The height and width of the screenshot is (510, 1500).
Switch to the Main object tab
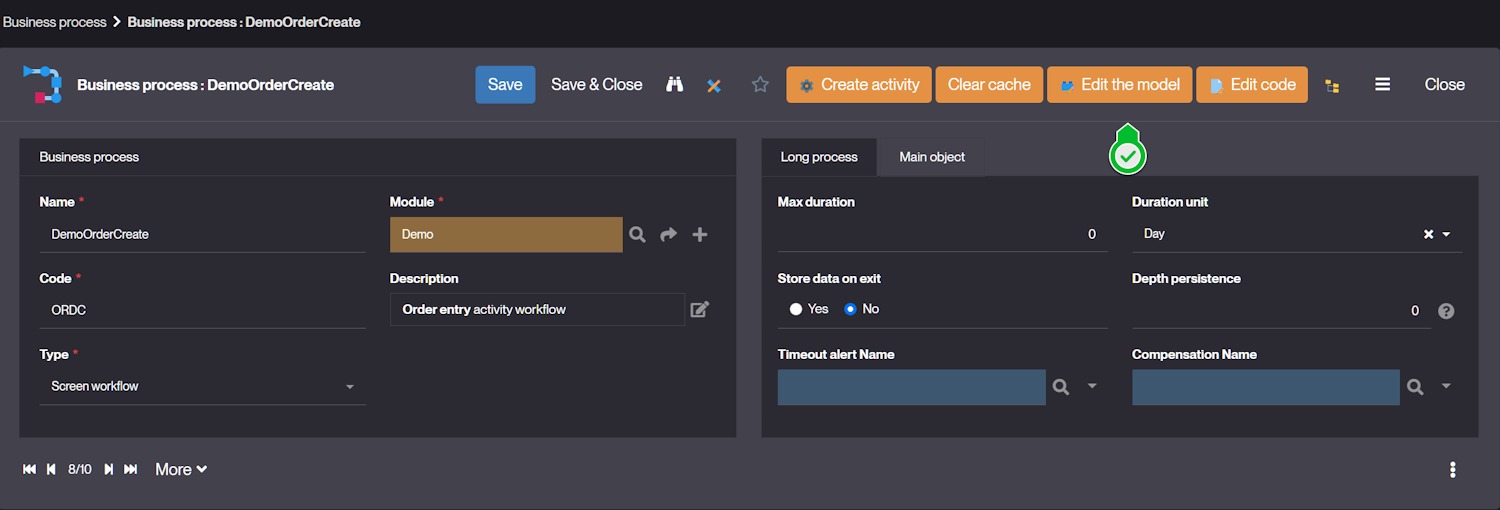[931, 157]
